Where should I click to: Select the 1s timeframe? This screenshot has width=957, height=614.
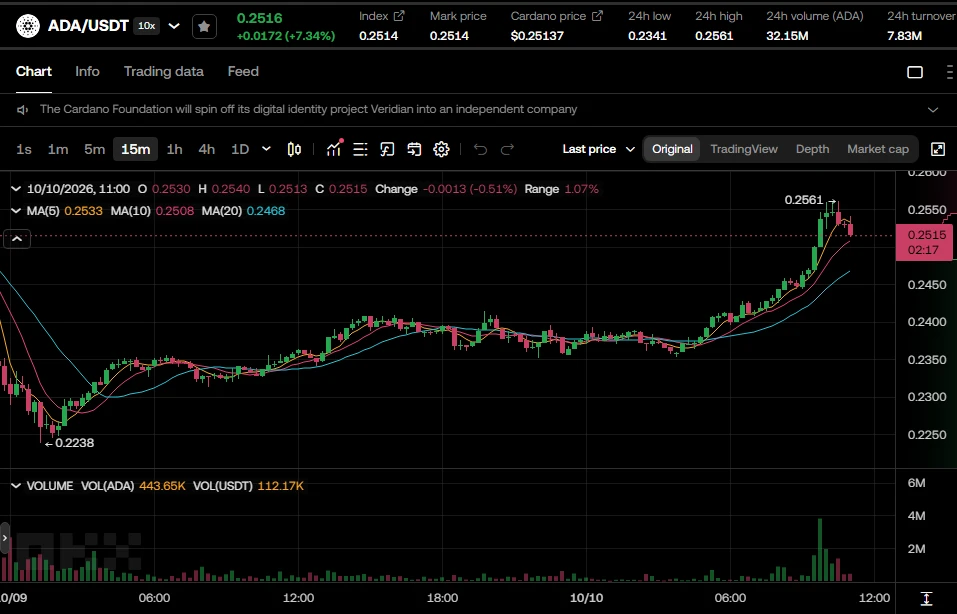pyautogui.click(x=24, y=150)
